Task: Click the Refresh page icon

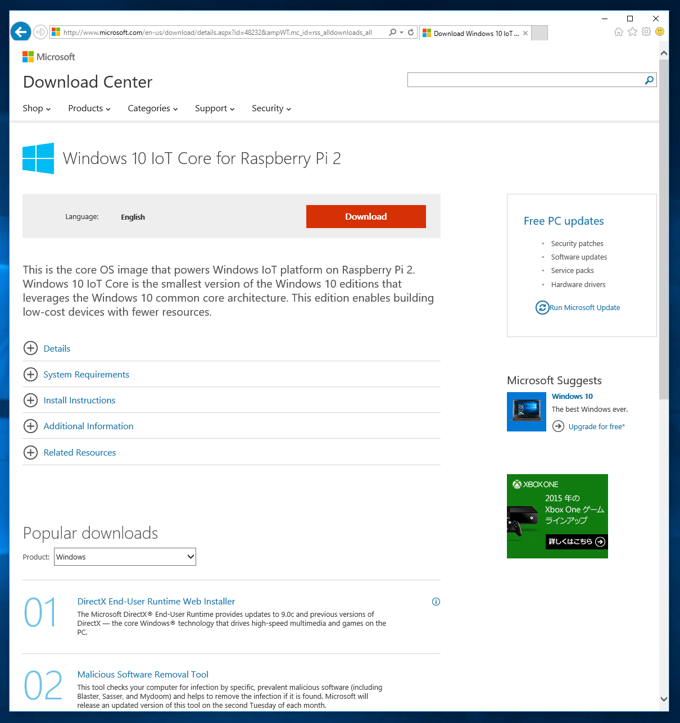Action: (411, 32)
